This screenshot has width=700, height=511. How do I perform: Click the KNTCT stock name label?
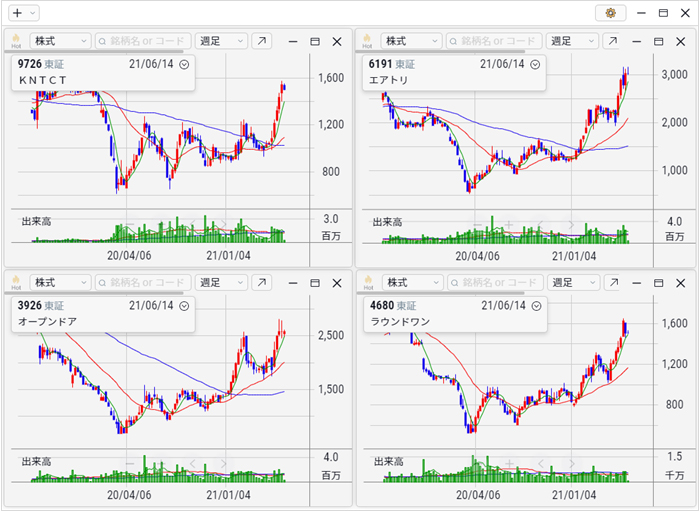click(42, 80)
